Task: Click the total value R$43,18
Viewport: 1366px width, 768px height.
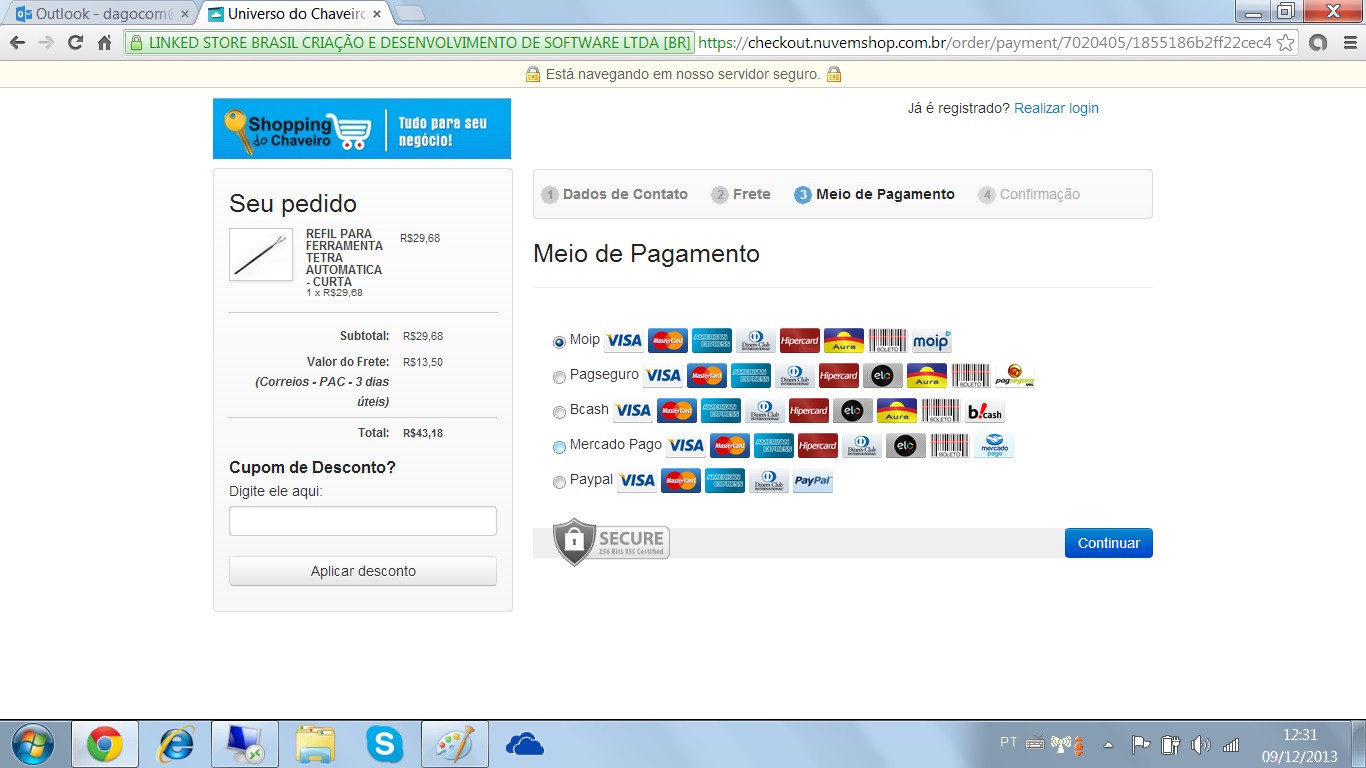Action: click(423, 433)
